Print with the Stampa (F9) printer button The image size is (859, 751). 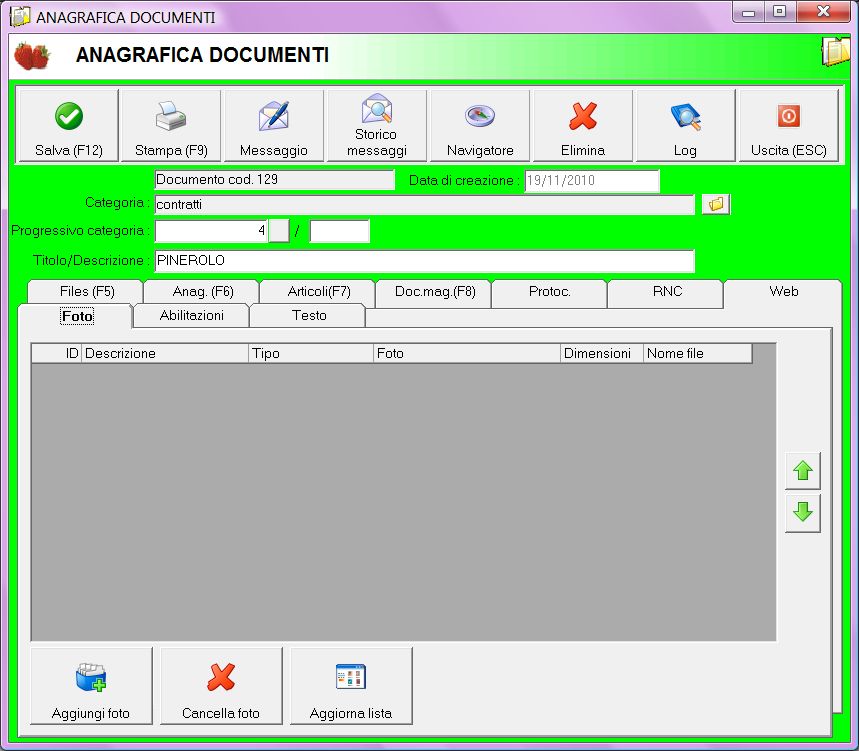pos(171,126)
